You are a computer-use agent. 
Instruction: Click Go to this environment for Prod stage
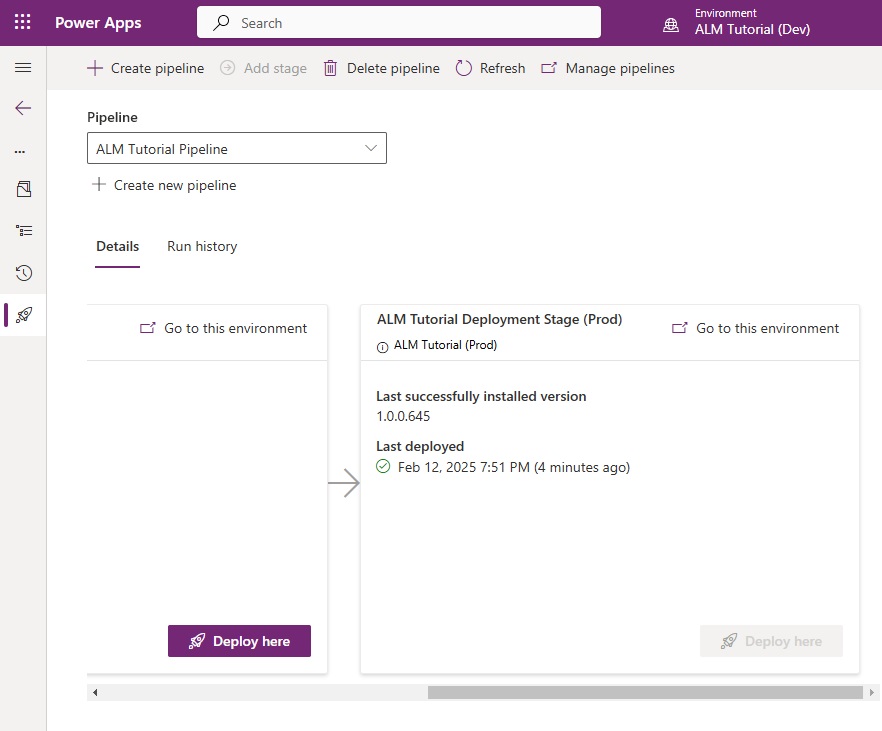point(755,328)
